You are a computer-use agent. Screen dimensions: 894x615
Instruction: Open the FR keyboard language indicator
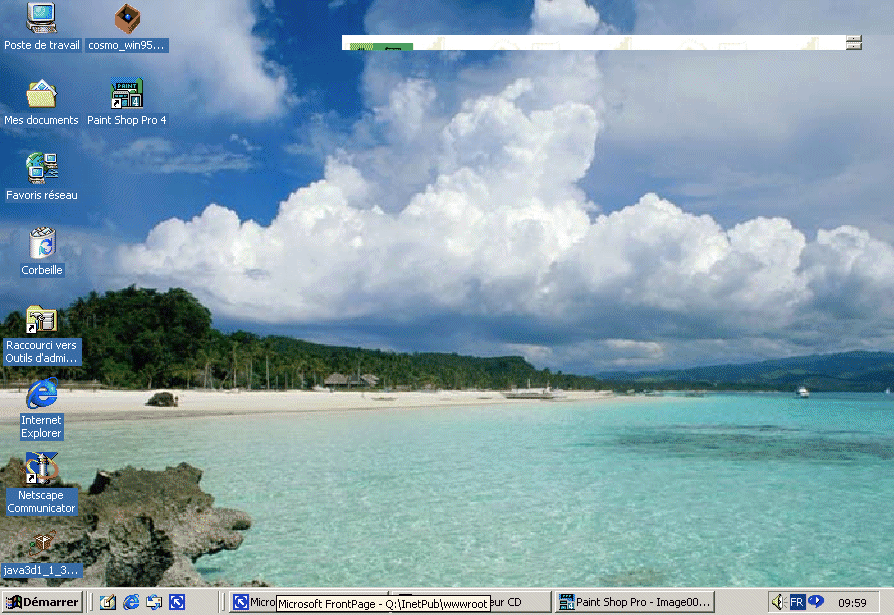[797, 602]
